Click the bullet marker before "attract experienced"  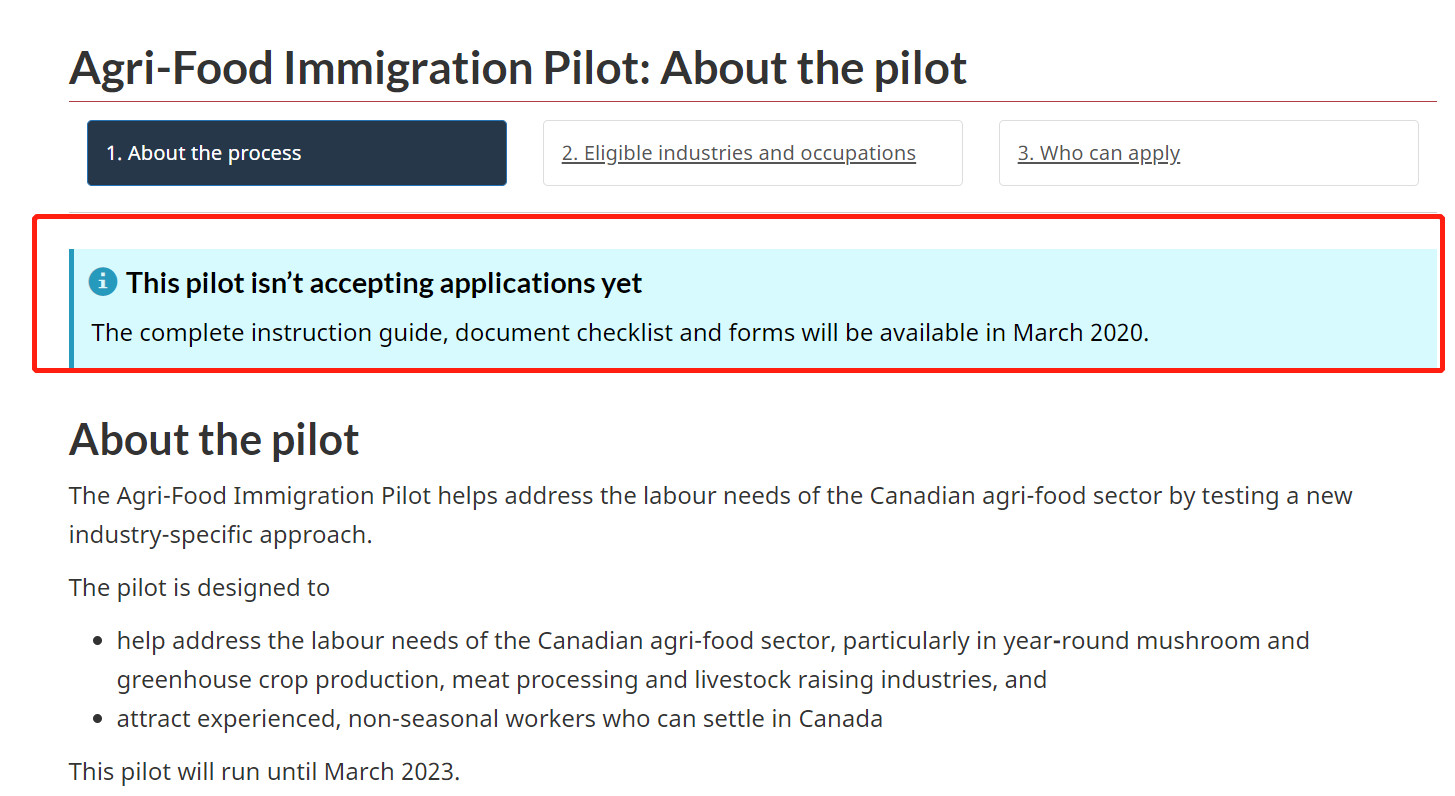tap(98, 720)
